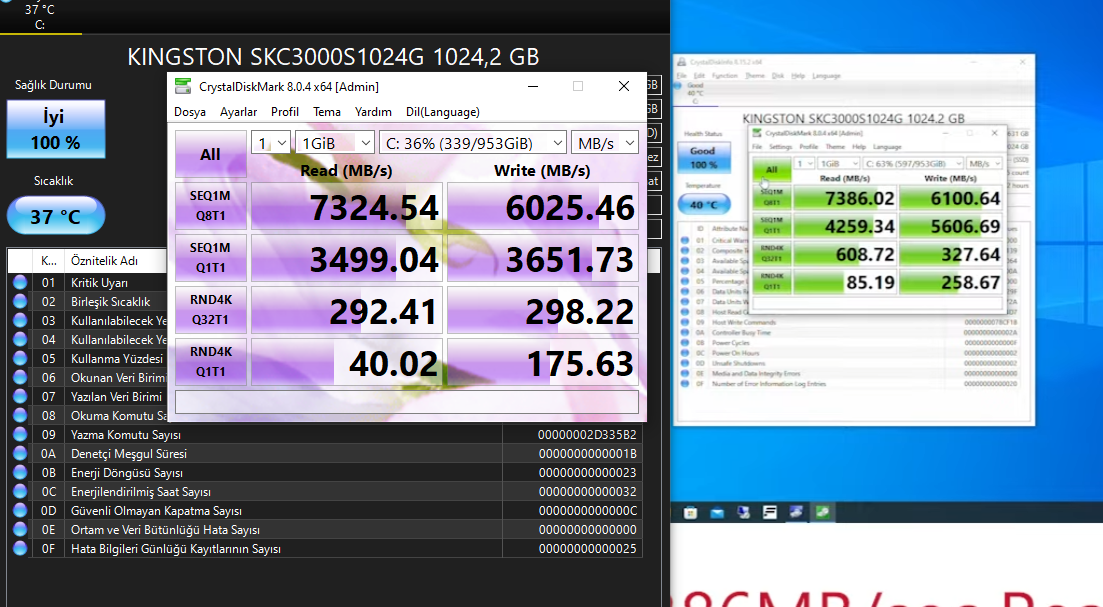Open the Dil(Language) menu

pos(442,112)
